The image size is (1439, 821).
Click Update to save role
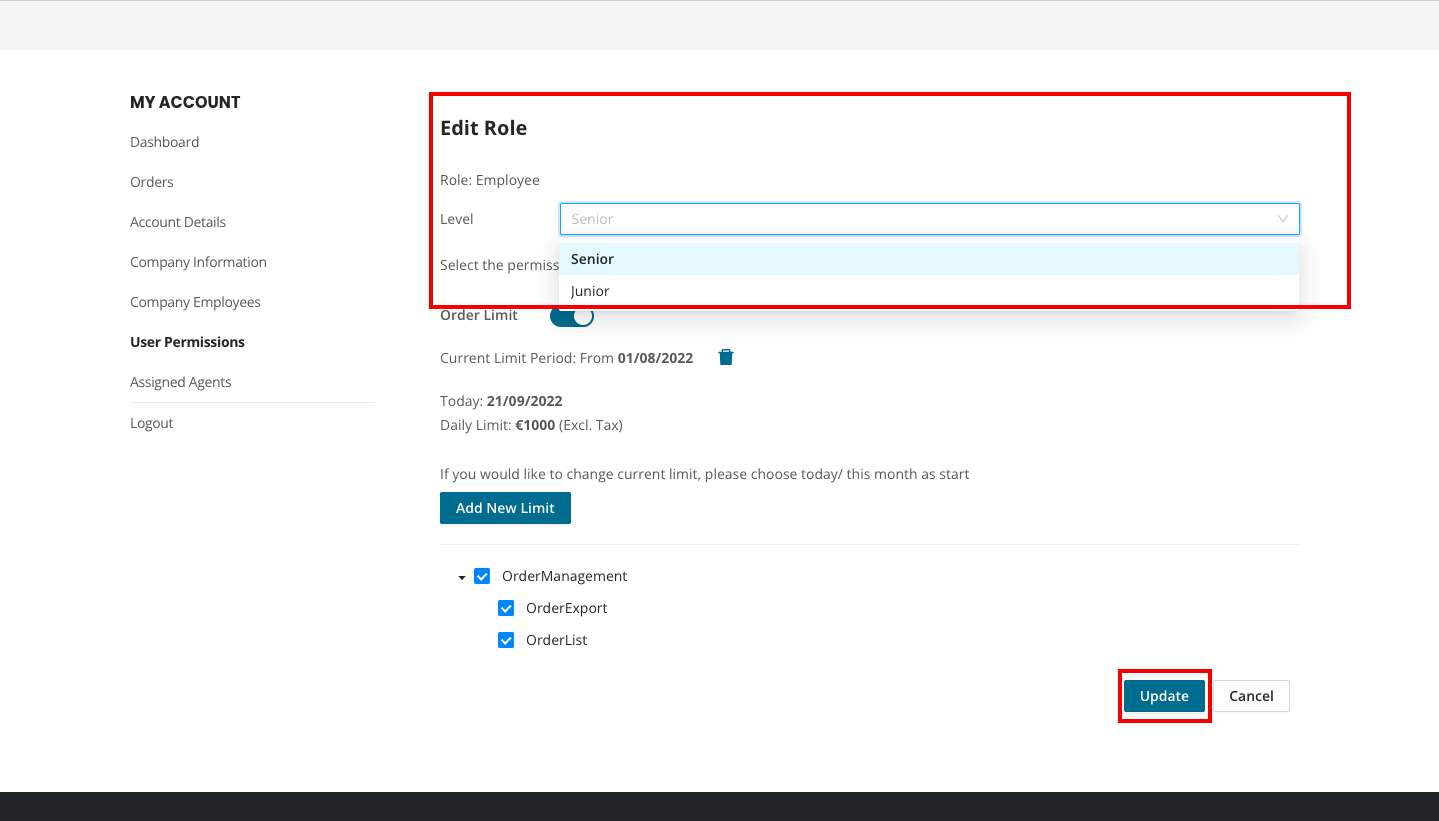[x=1164, y=696]
